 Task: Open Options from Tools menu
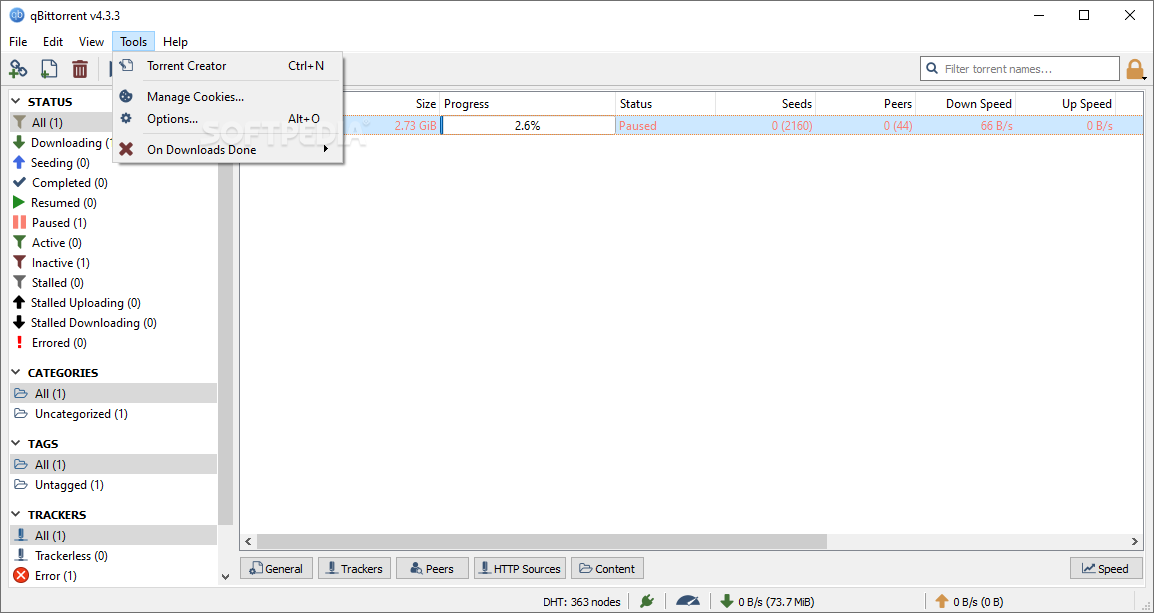pyautogui.click(x=228, y=118)
